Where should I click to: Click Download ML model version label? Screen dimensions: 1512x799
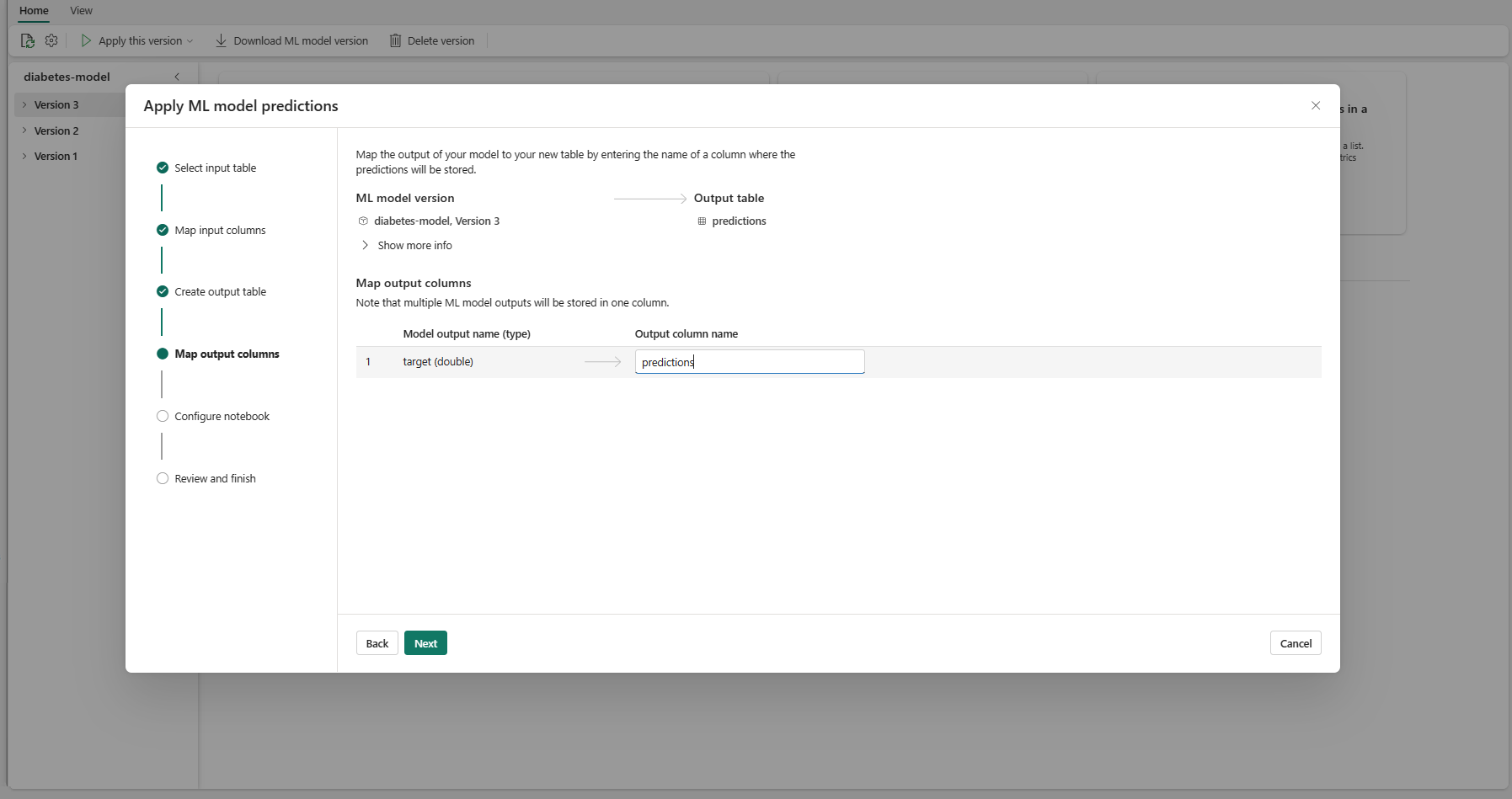301,41
